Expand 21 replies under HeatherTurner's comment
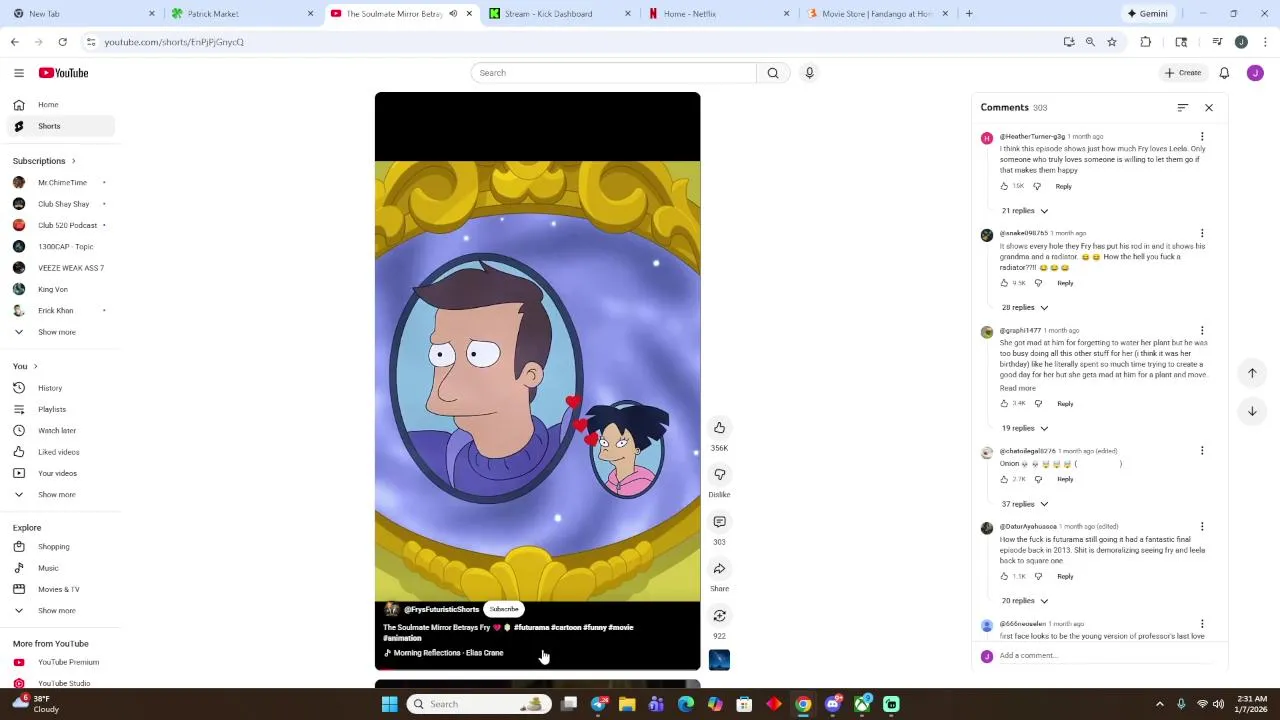The height and width of the screenshot is (720, 1280). (x=1025, y=211)
